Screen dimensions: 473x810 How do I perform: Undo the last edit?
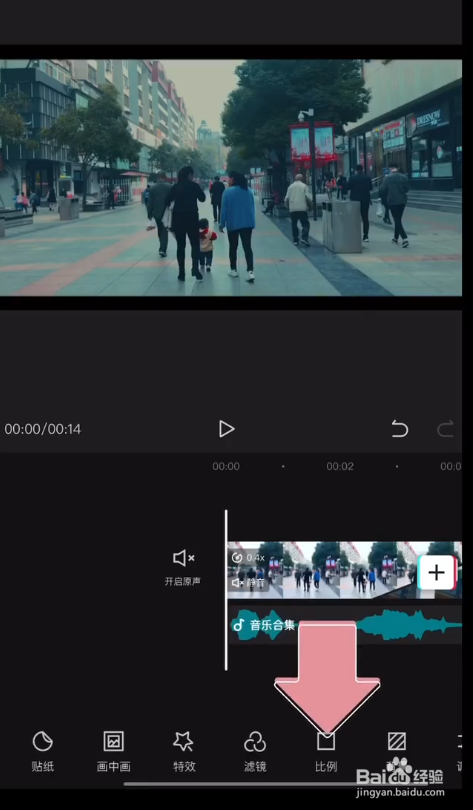pyautogui.click(x=399, y=429)
